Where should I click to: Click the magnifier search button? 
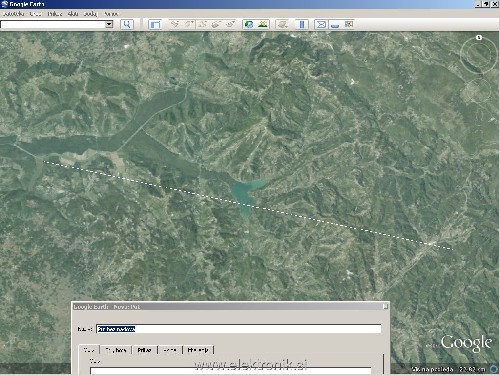point(127,24)
